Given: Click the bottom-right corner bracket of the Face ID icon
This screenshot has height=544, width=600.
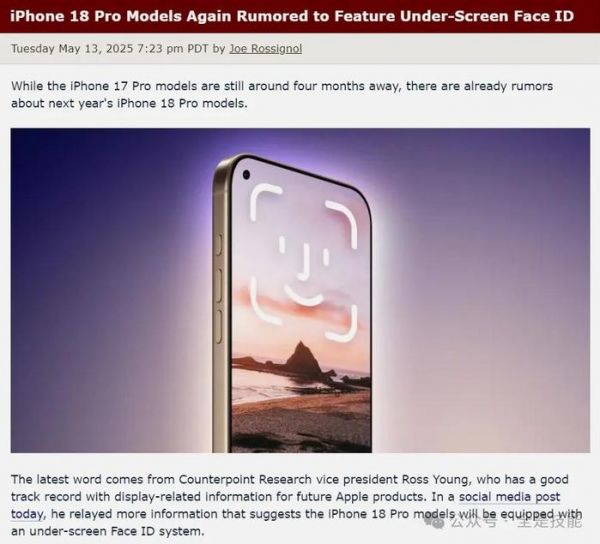Looking at the screenshot, I should [x=342, y=323].
